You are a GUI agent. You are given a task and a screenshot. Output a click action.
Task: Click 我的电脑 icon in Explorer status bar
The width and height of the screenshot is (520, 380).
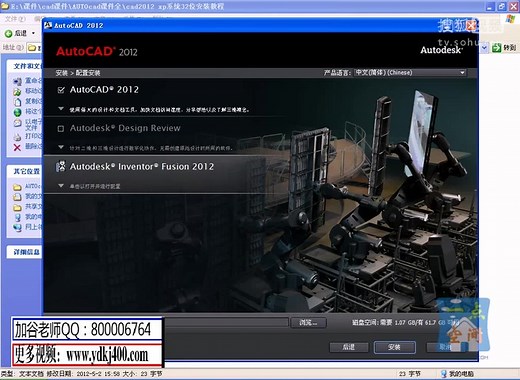coord(444,374)
